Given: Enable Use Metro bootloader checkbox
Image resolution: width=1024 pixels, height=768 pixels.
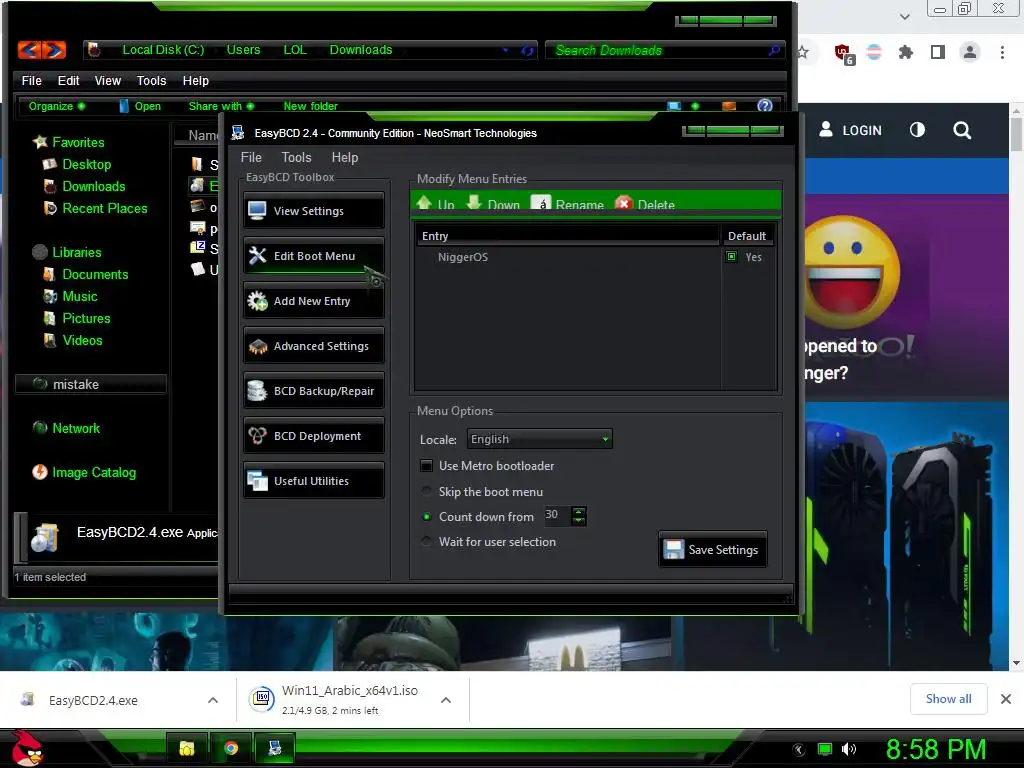Looking at the screenshot, I should (426, 466).
